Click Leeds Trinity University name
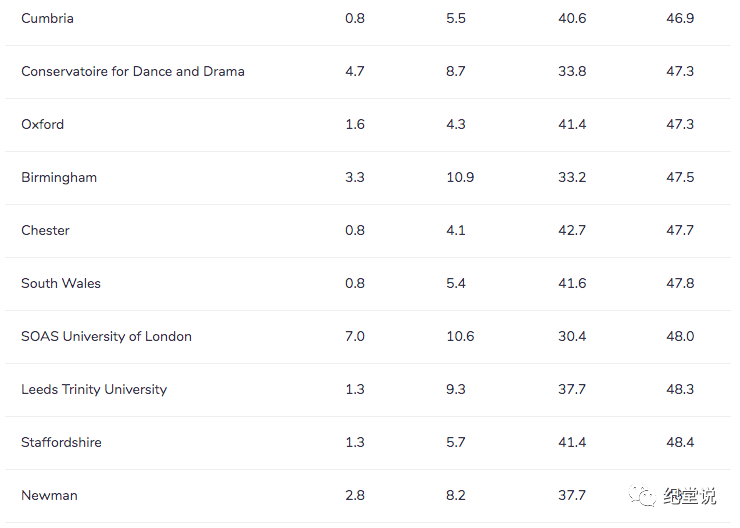Screen dimensions: 740x528 click(x=94, y=389)
